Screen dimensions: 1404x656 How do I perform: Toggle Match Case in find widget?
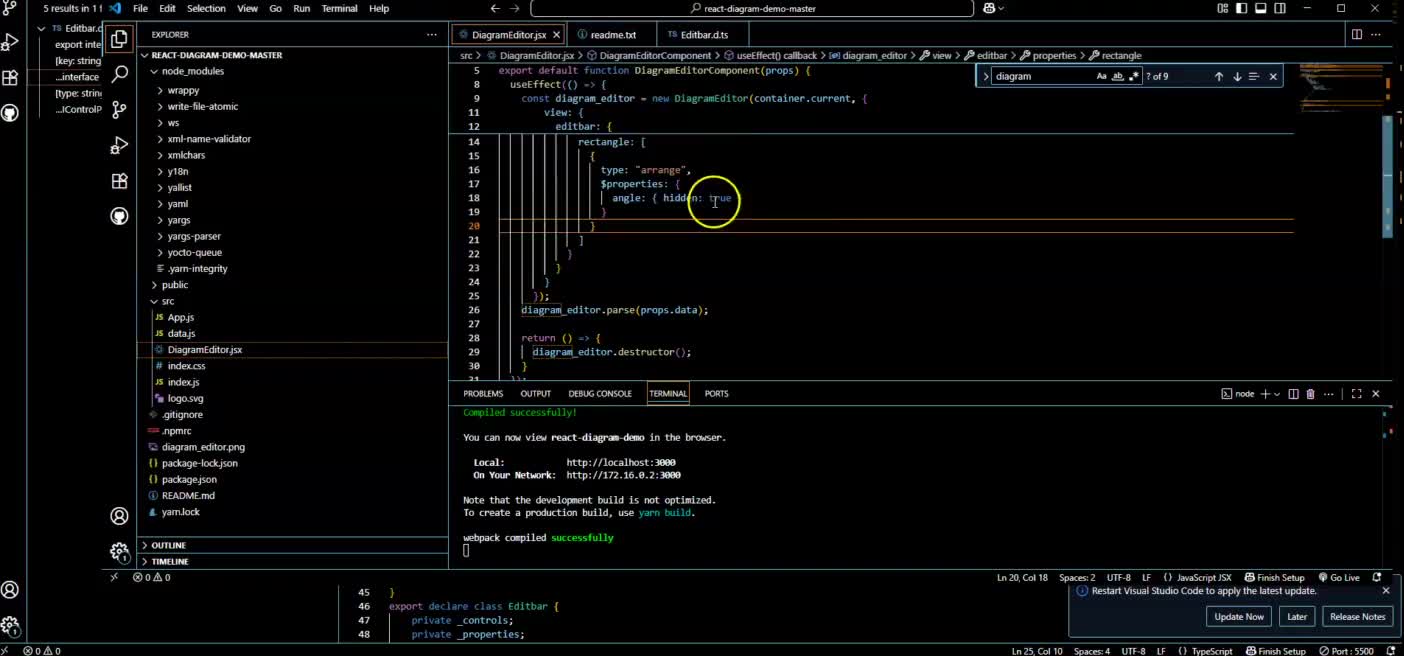click(x=1101, y=76)
